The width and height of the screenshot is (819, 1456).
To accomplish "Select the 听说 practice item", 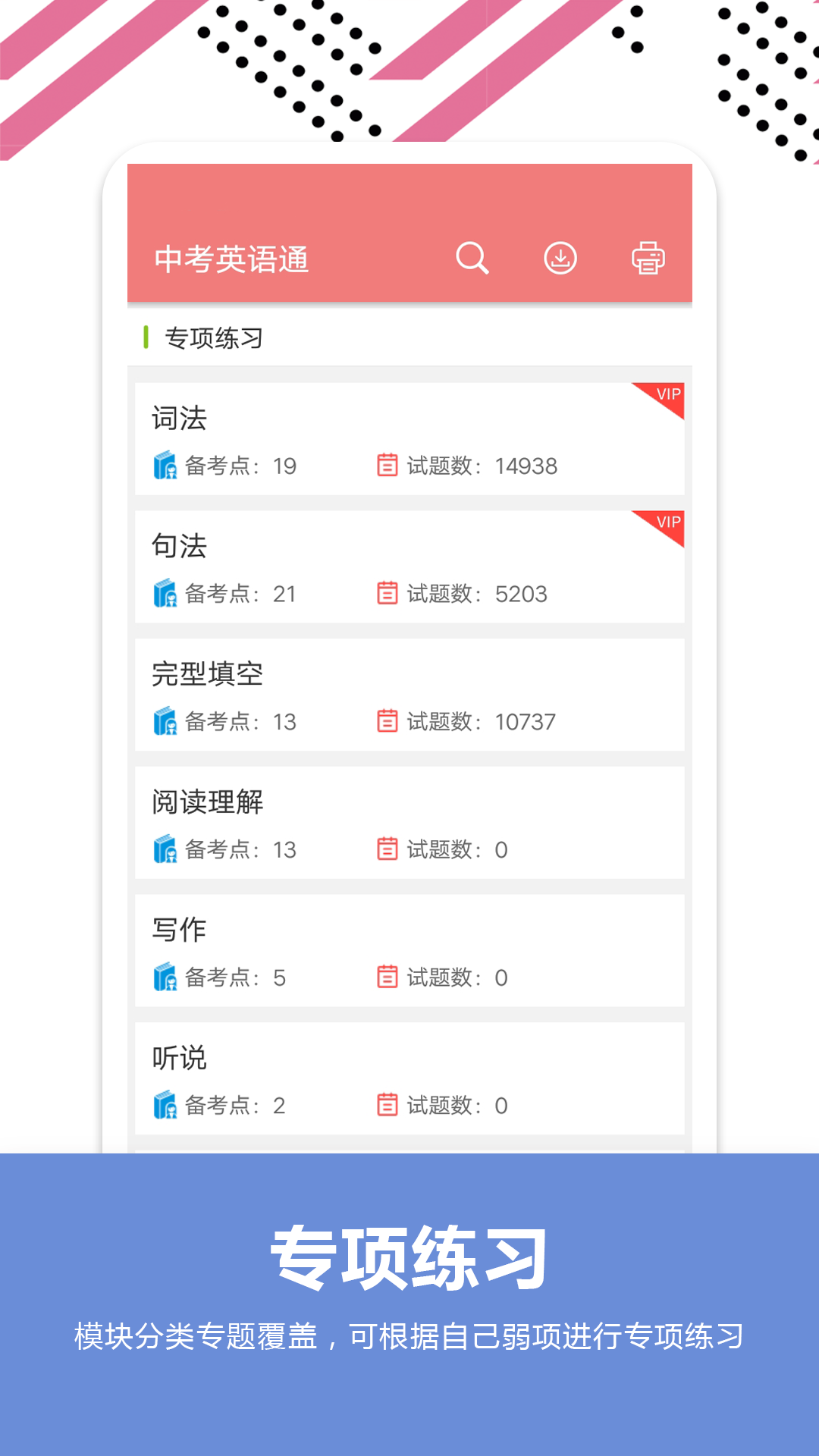I will click(x=179, y=1058).
